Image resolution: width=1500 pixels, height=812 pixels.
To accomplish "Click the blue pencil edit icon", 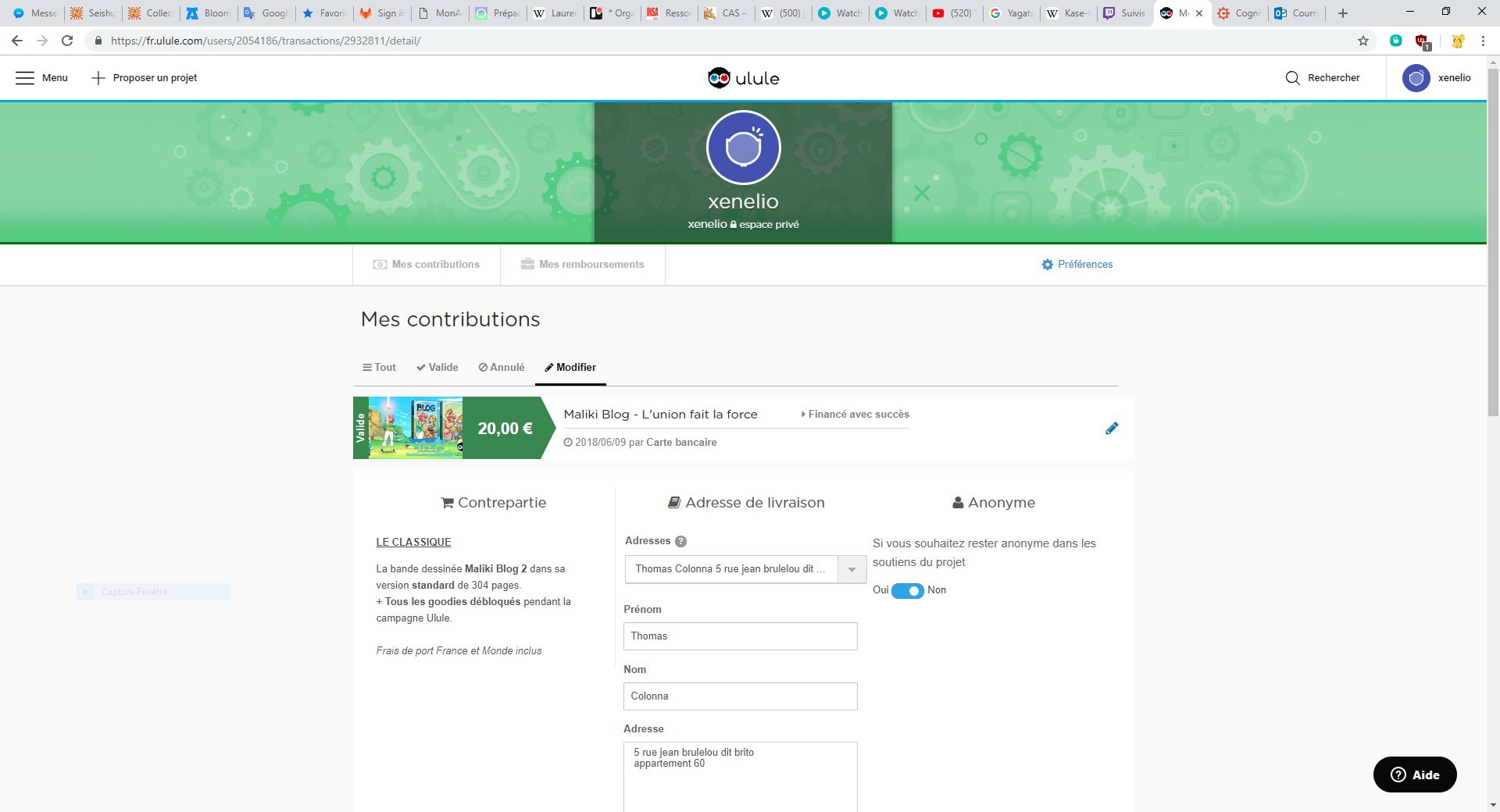I will pos(1112,428).
